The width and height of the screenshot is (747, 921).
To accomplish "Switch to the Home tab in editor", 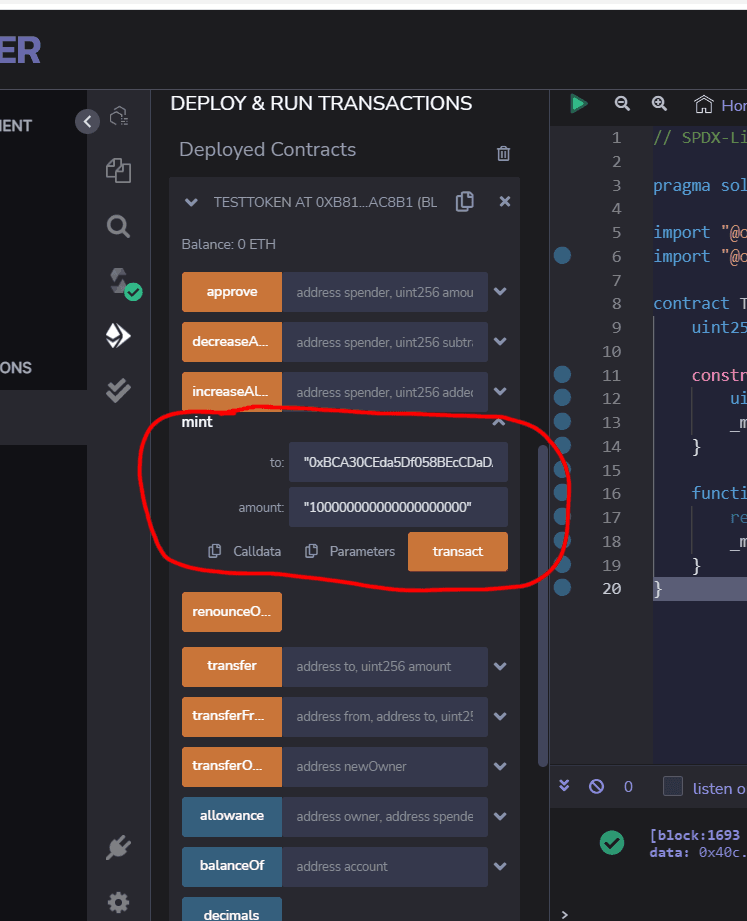I will [x=719, y=105].
